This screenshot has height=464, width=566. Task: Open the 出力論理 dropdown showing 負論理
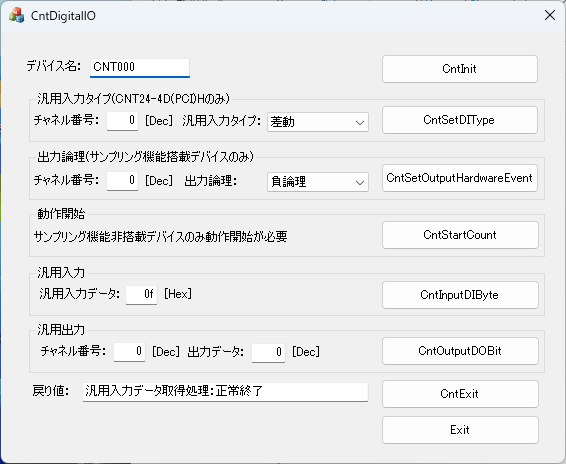[x=318, y=182]
